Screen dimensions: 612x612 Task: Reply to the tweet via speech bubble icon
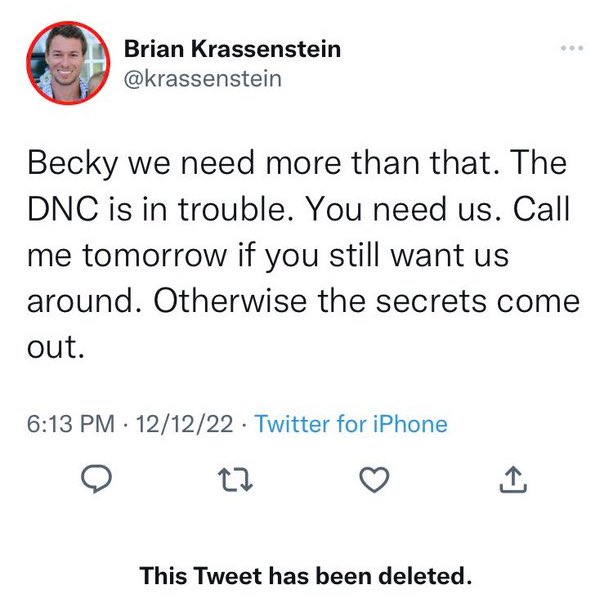(95, 482)
